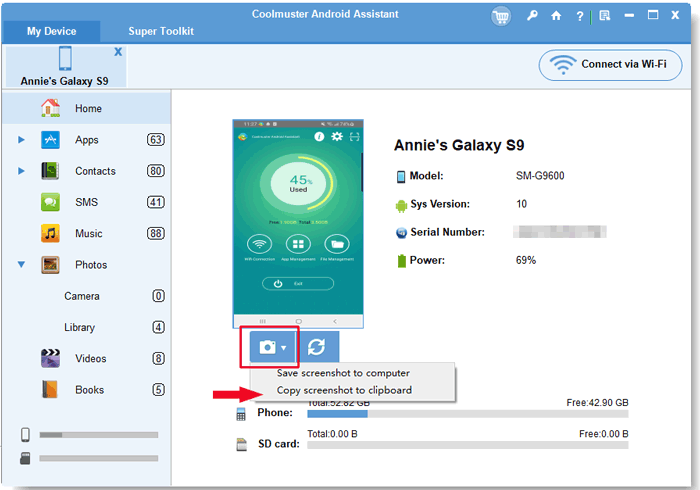Screen dimensions: 700x490
Task: Click the Free:42.90 GB text
Action: coord(597,403)
